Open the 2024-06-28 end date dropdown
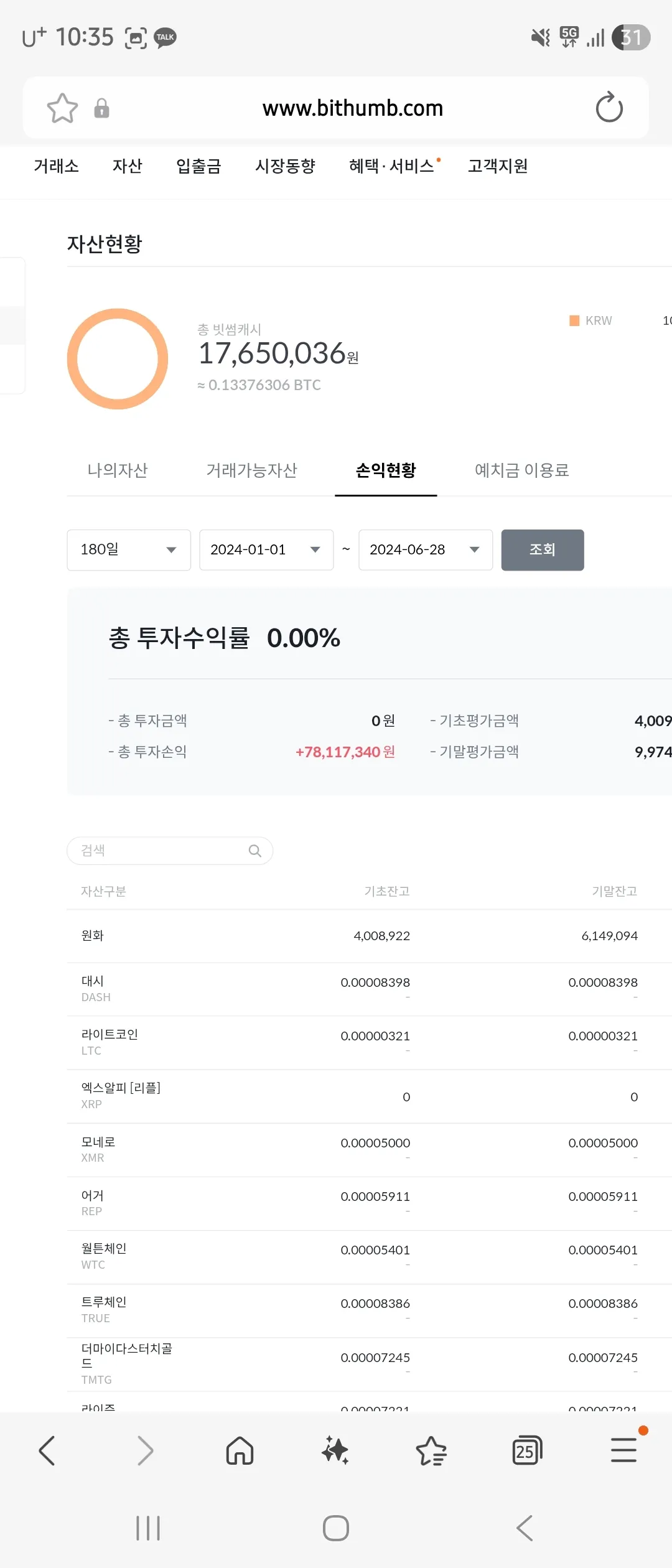This screenshot has width=672, height=1568. [x=426, y=550]
